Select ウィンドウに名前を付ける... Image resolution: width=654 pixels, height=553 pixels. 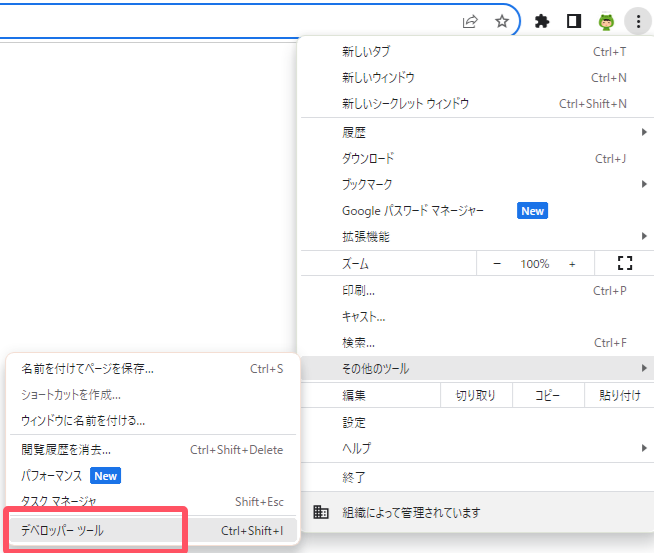[x=153, y=420]
